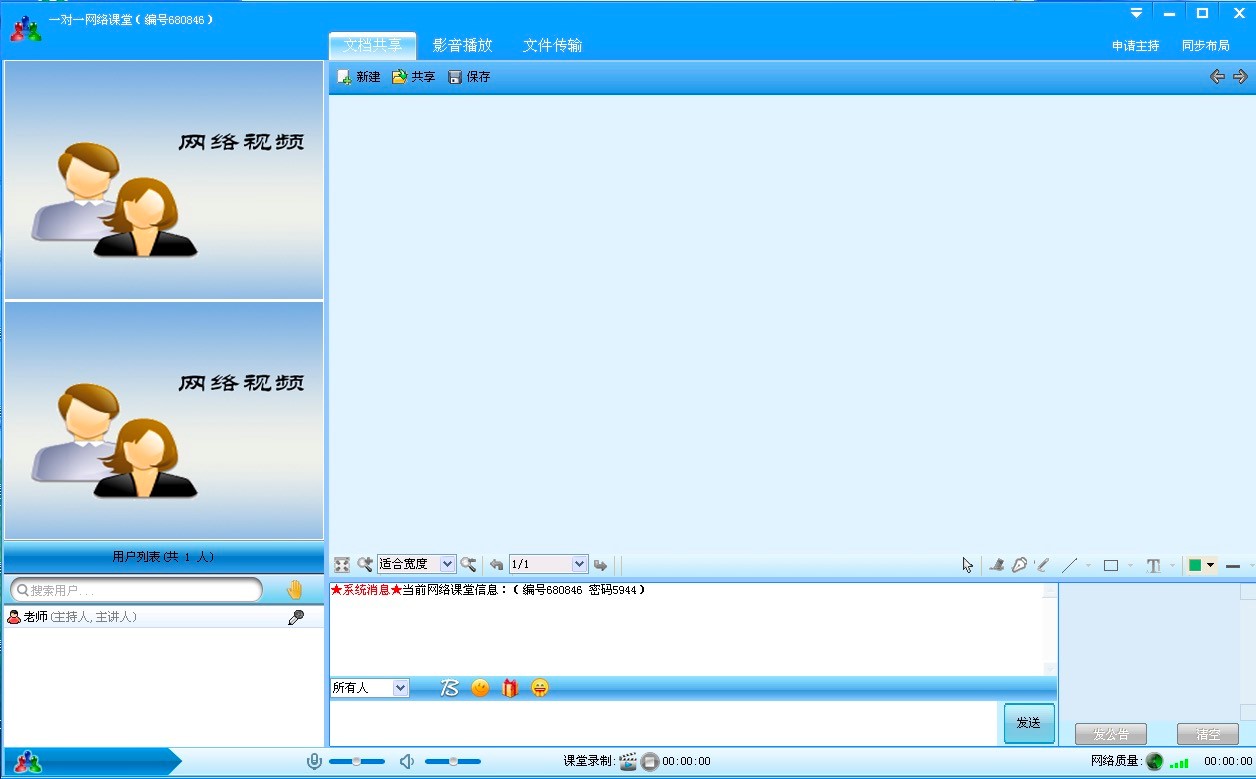Screen dimensions: 1256x779
Task: Go to next document with right arrow
Action: click(1240, 77)
